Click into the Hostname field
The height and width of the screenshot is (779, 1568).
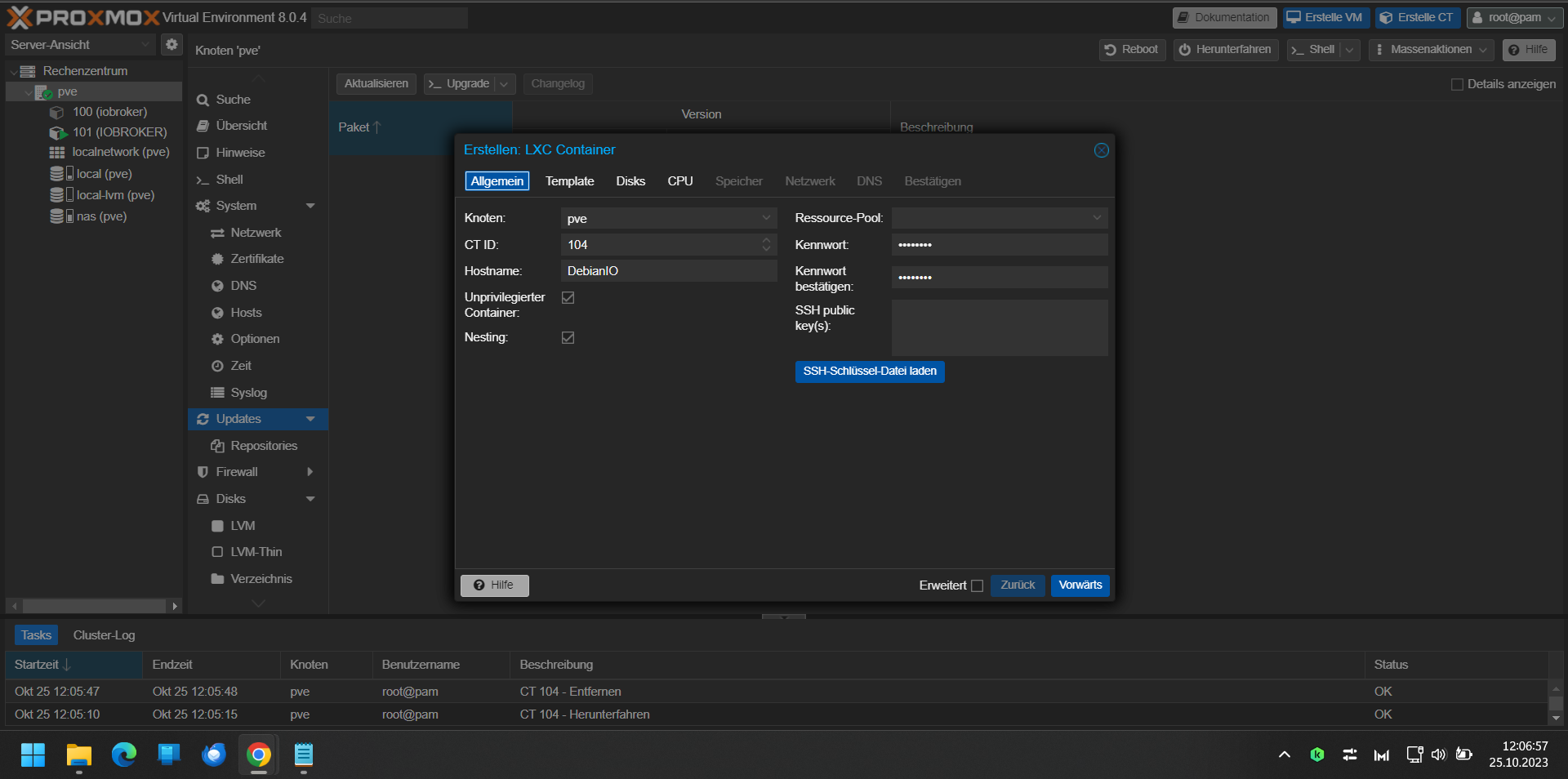(x=669, y=271)
